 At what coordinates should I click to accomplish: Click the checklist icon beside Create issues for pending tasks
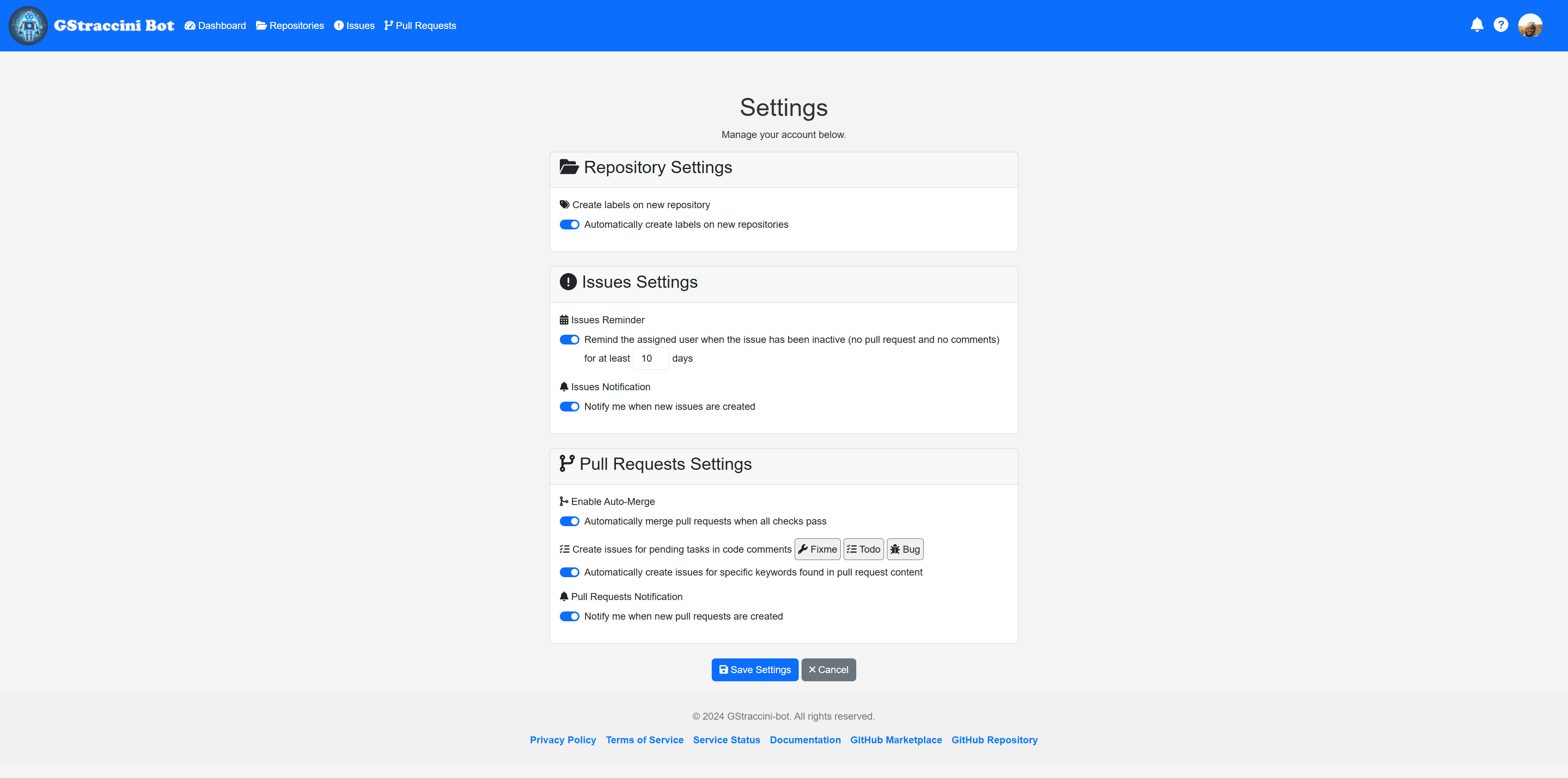click(564, 549)
